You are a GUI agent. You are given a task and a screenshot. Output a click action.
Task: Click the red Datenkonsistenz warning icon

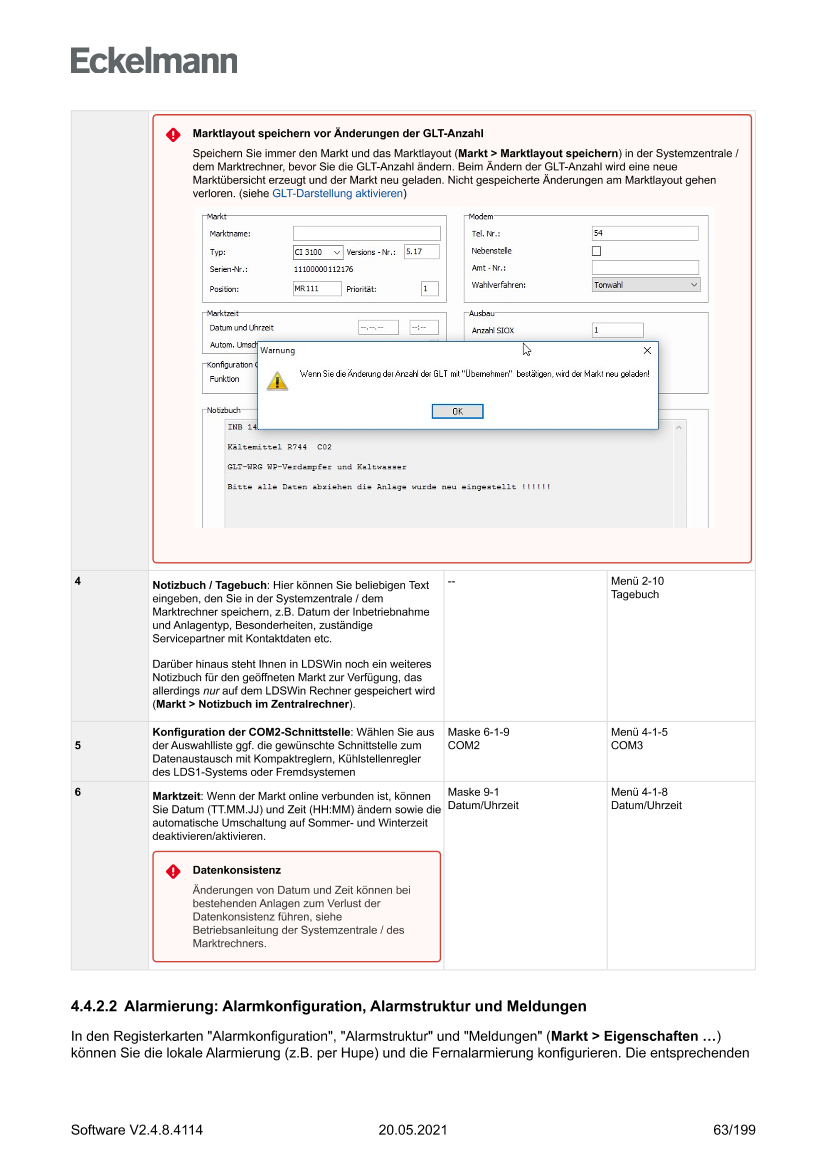coord(173,871)
